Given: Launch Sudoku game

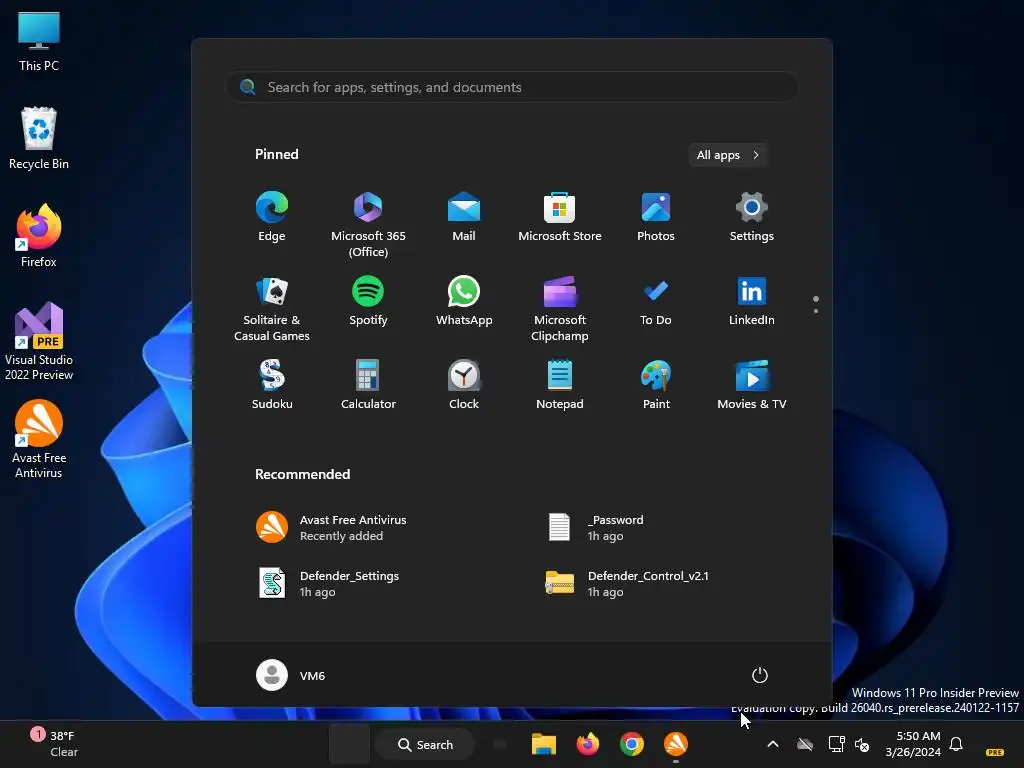Looking at the screenshot, I should click(272, 385).
